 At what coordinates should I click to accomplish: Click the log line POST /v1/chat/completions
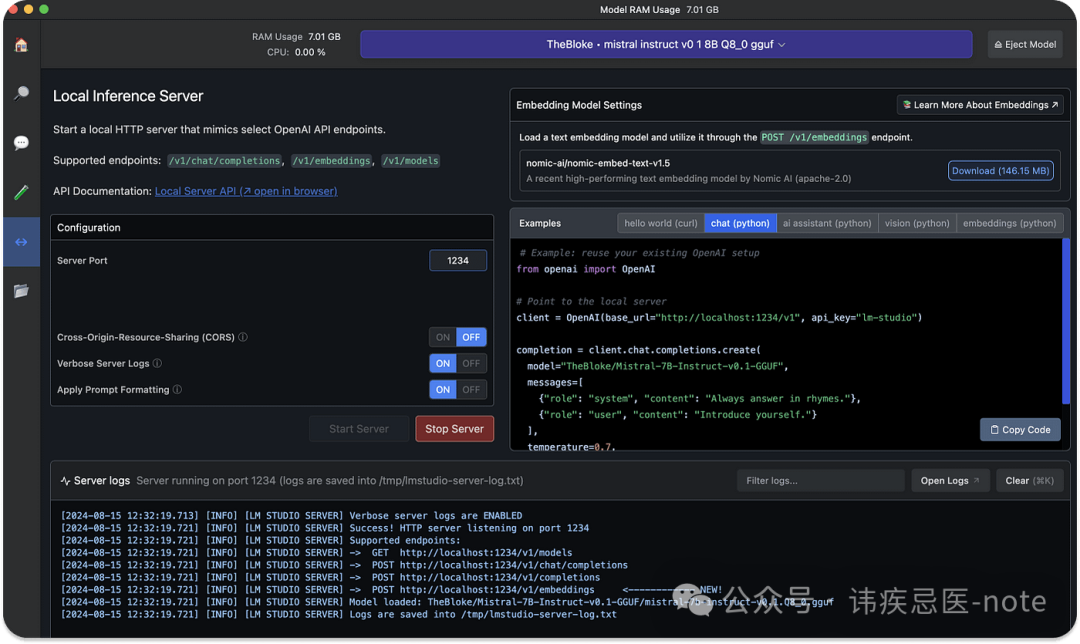[344, 565]
